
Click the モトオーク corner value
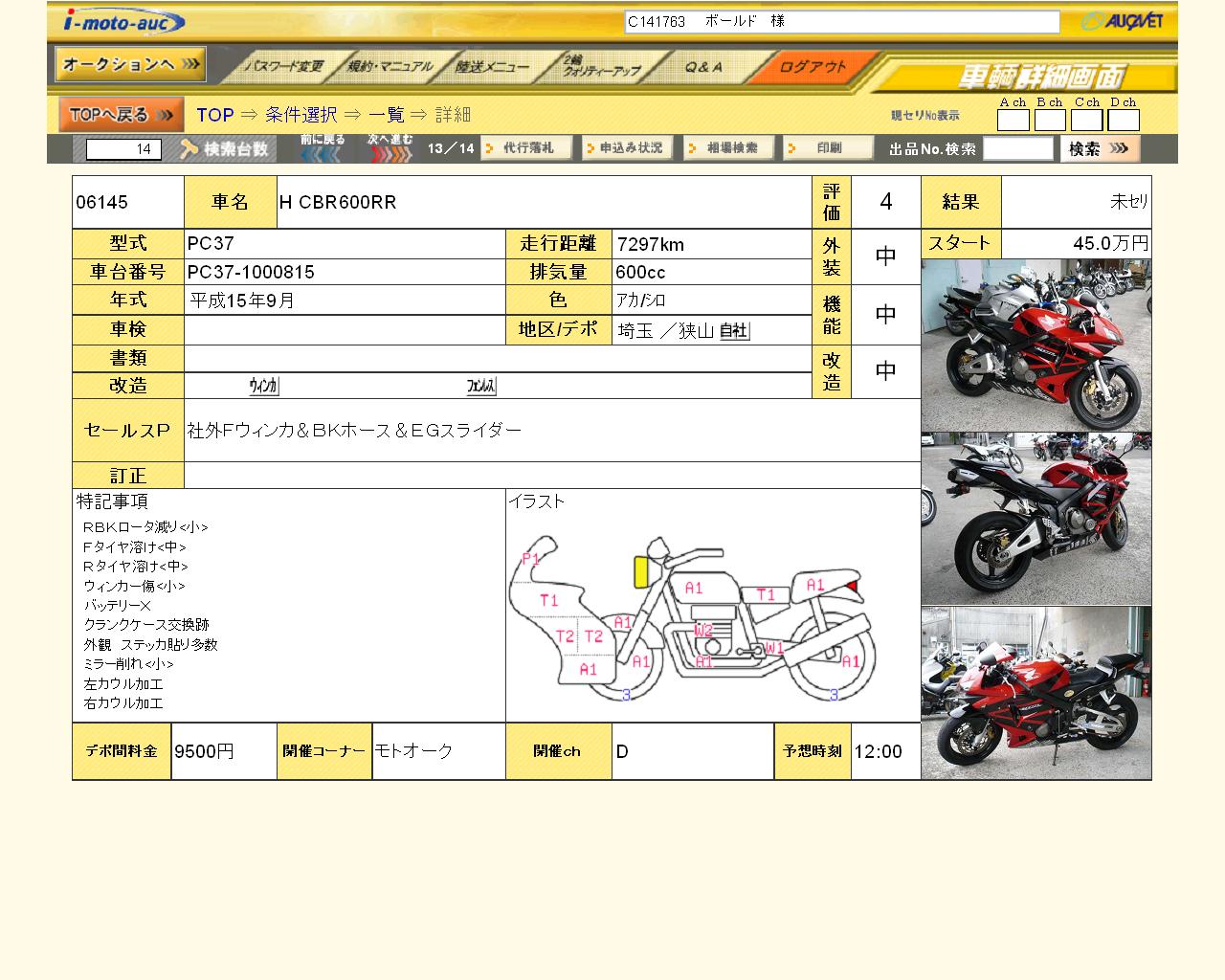413,751
